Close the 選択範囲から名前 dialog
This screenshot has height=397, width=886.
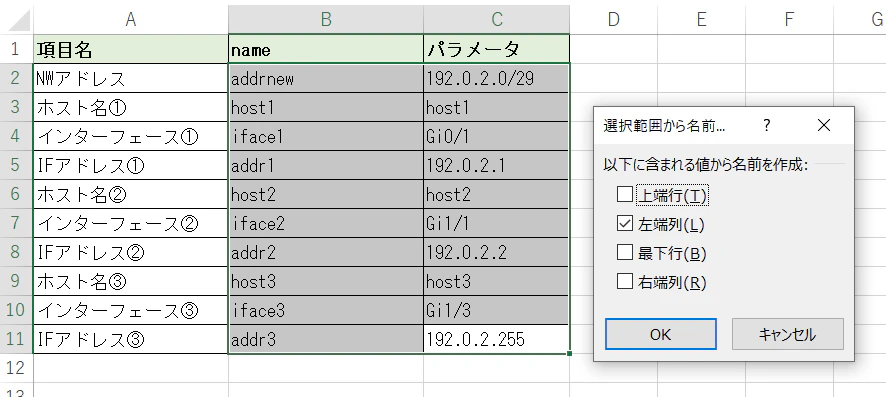coord(824,125)
